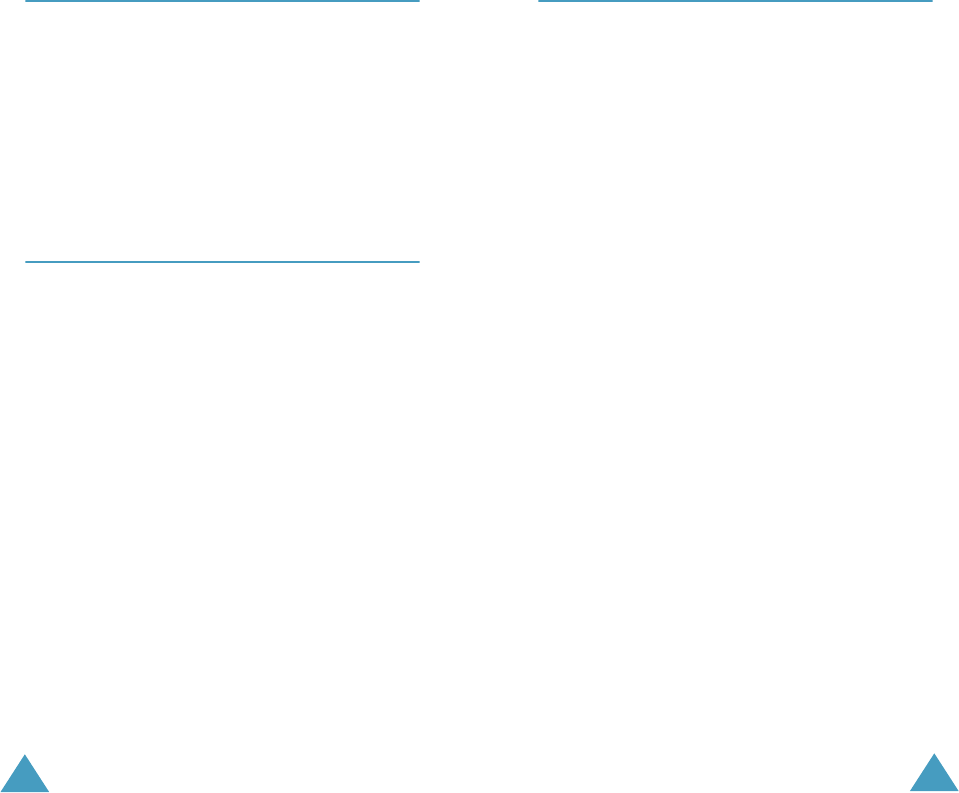The height and width of the screenshot is (793, 959).
Task: Click the midpoint of the top-right blue line
Action: (x=735, y=1)
